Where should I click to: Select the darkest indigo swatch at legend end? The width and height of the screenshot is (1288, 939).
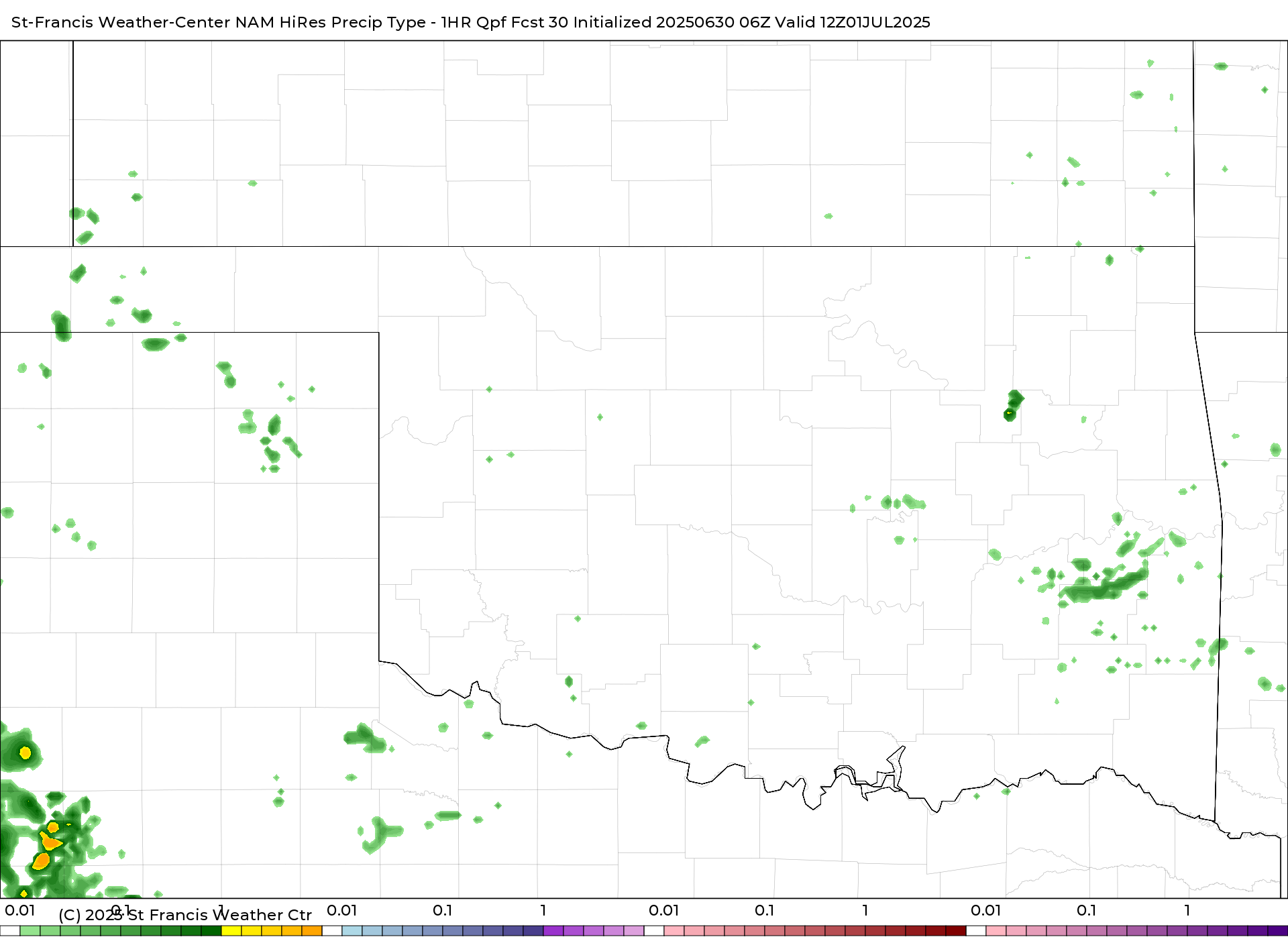[x=1278, y=931]
